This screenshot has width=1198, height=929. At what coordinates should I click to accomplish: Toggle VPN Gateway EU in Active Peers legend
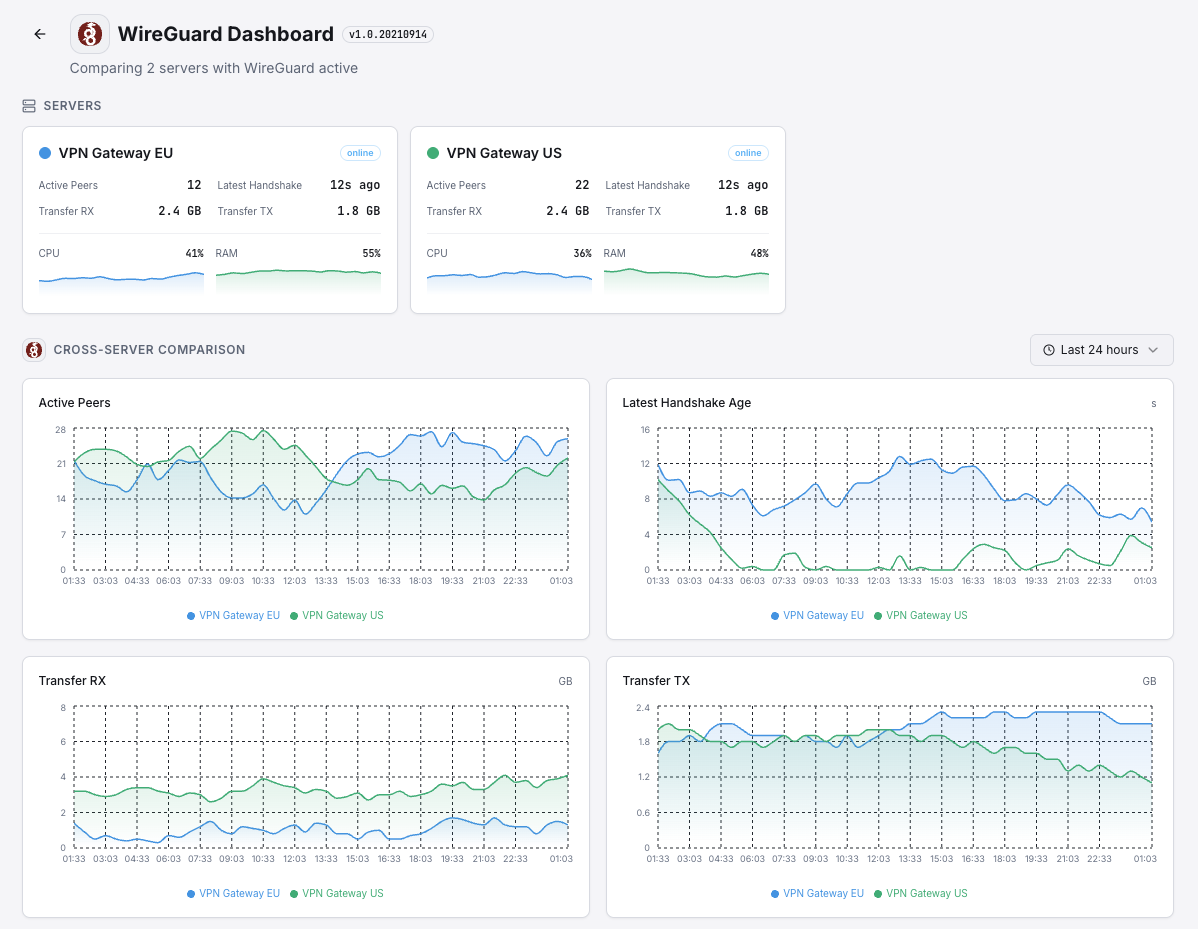tap(233, 616)
